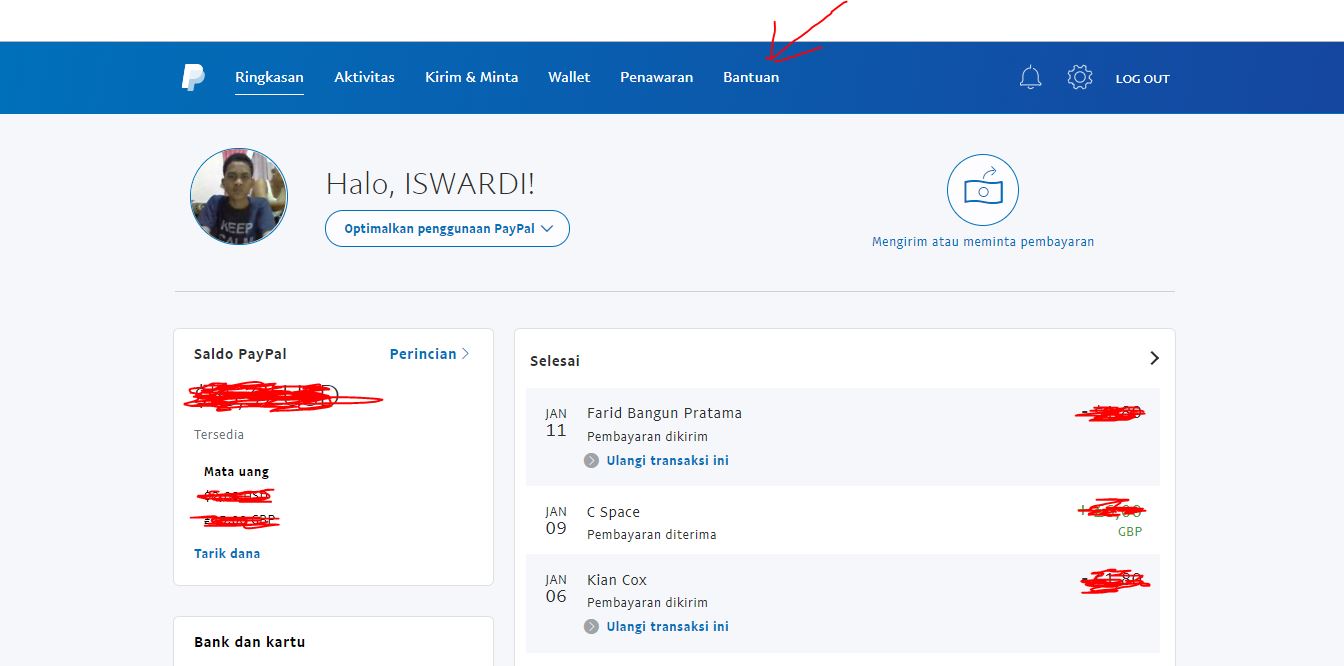Open the C Space transaction row
The width and height of the screenshot is (1344, 666).
[843, 520]
